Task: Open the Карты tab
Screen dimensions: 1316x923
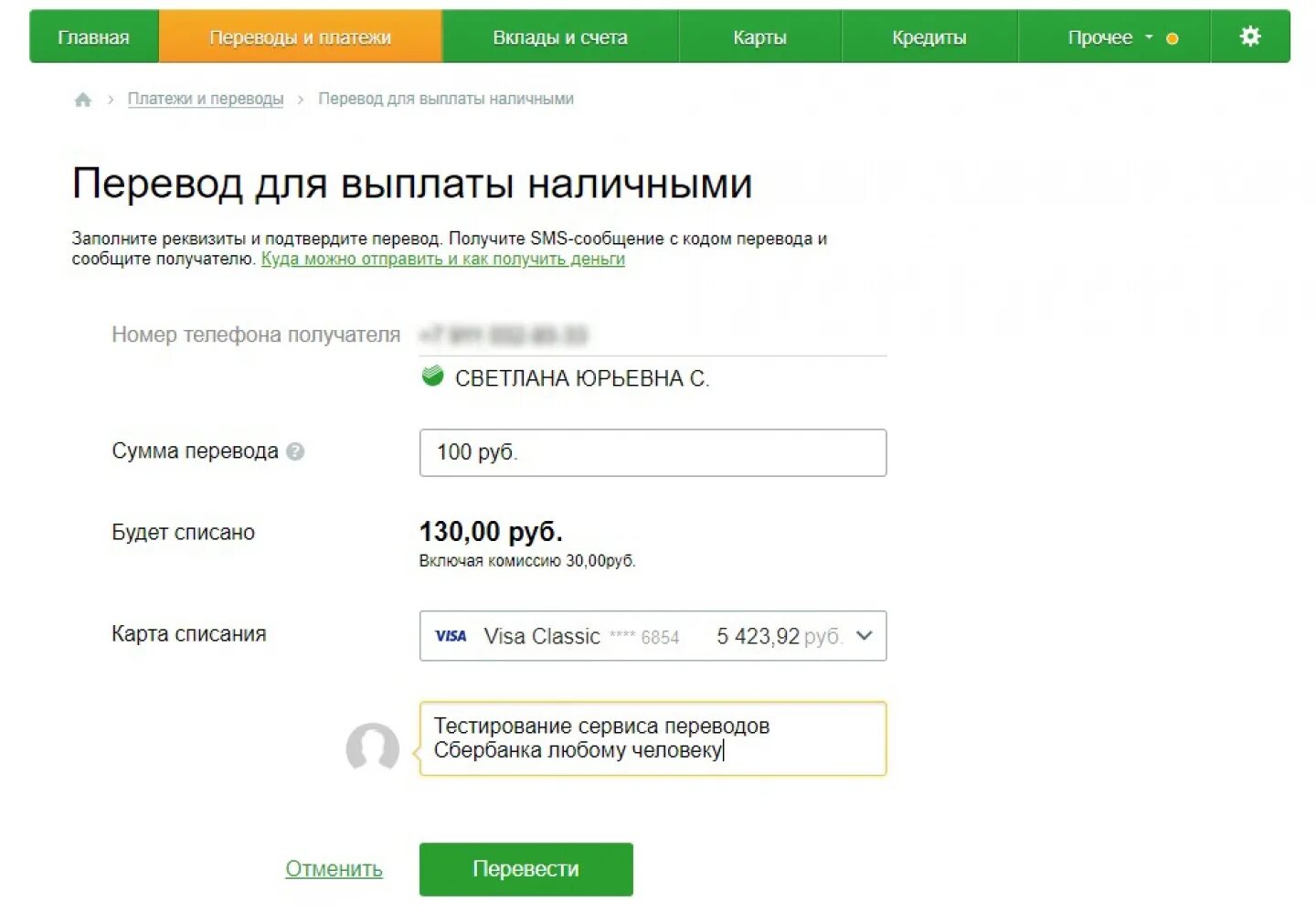Action: pos(759,37)
